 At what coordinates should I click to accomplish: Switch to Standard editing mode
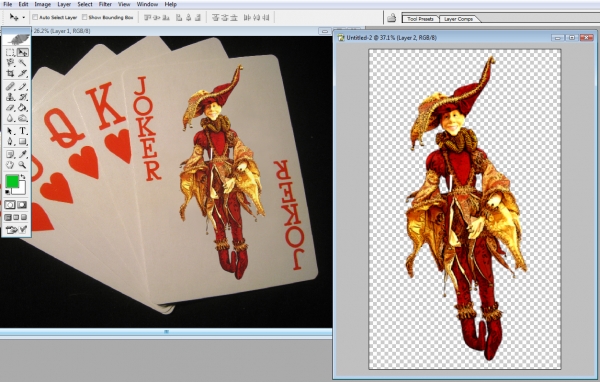10,205
